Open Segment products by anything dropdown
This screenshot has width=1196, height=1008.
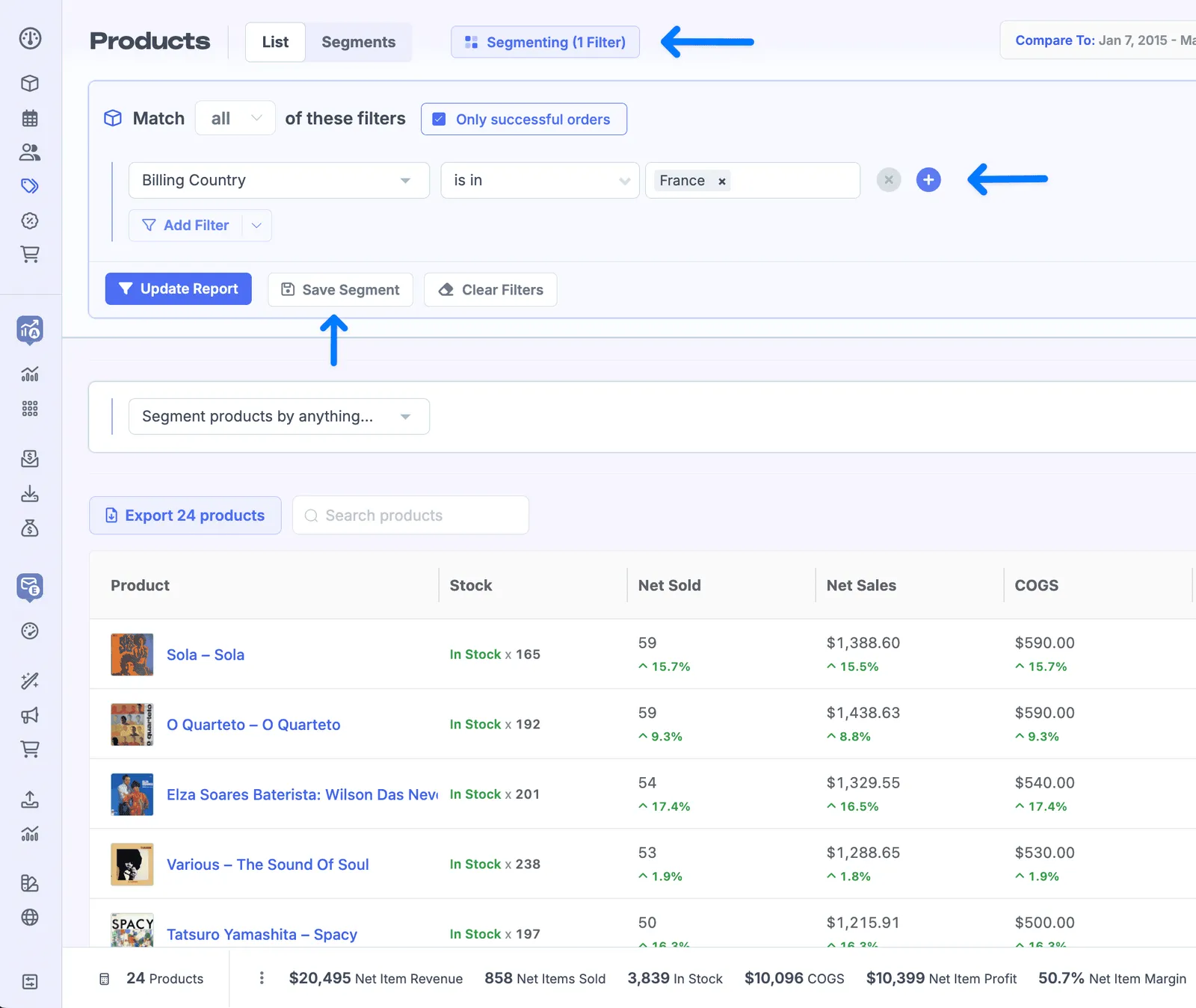click(279, 416)
